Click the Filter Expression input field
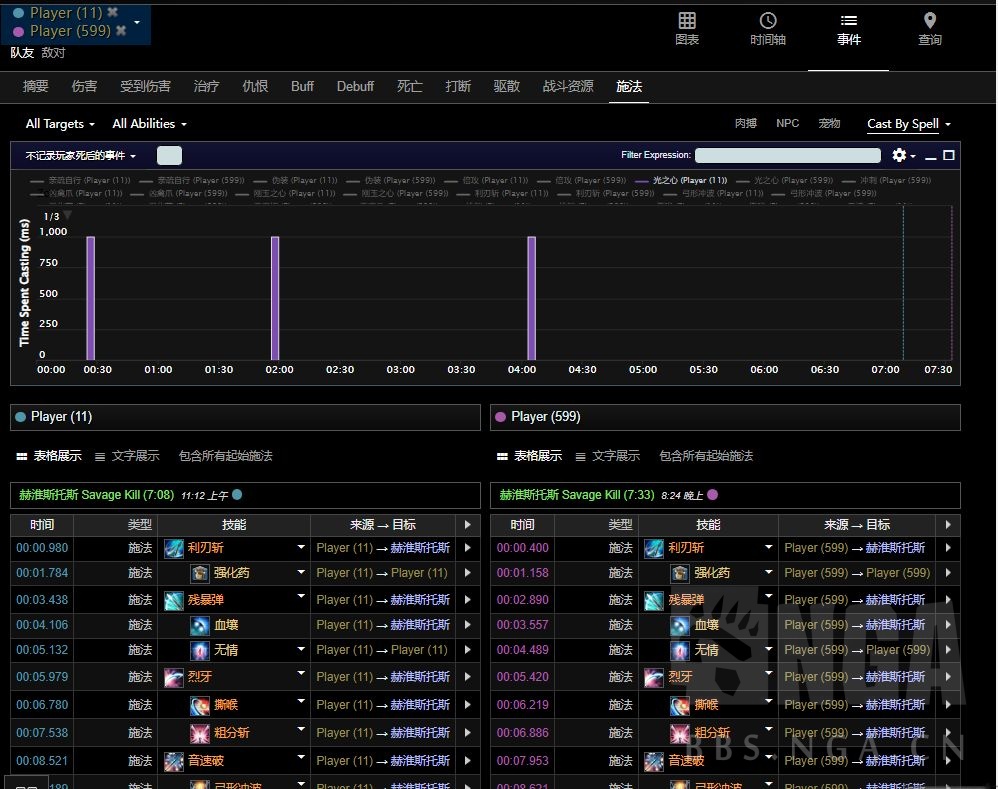The image size is (998, 789). [x=787, y=155]
